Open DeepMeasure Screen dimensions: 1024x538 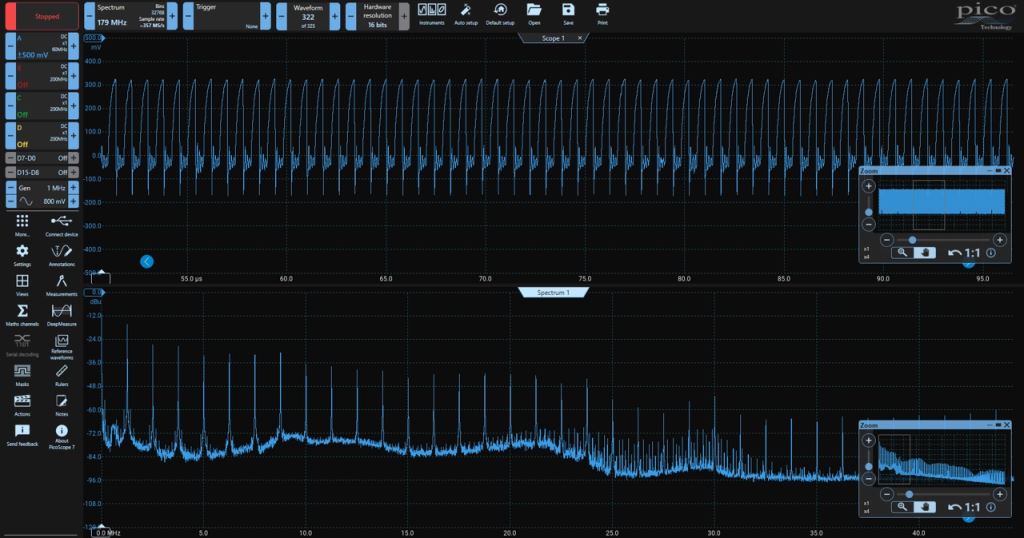[61, 315]
